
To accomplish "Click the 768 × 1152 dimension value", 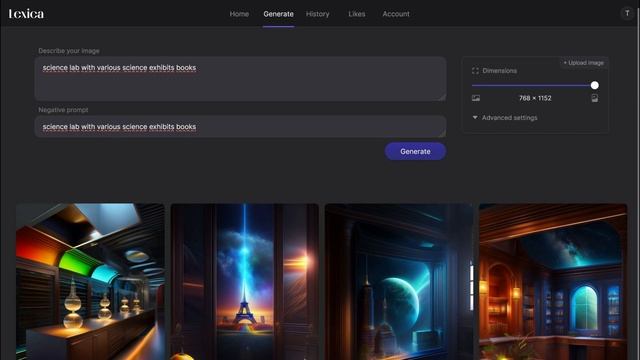I will click(535, 98).
